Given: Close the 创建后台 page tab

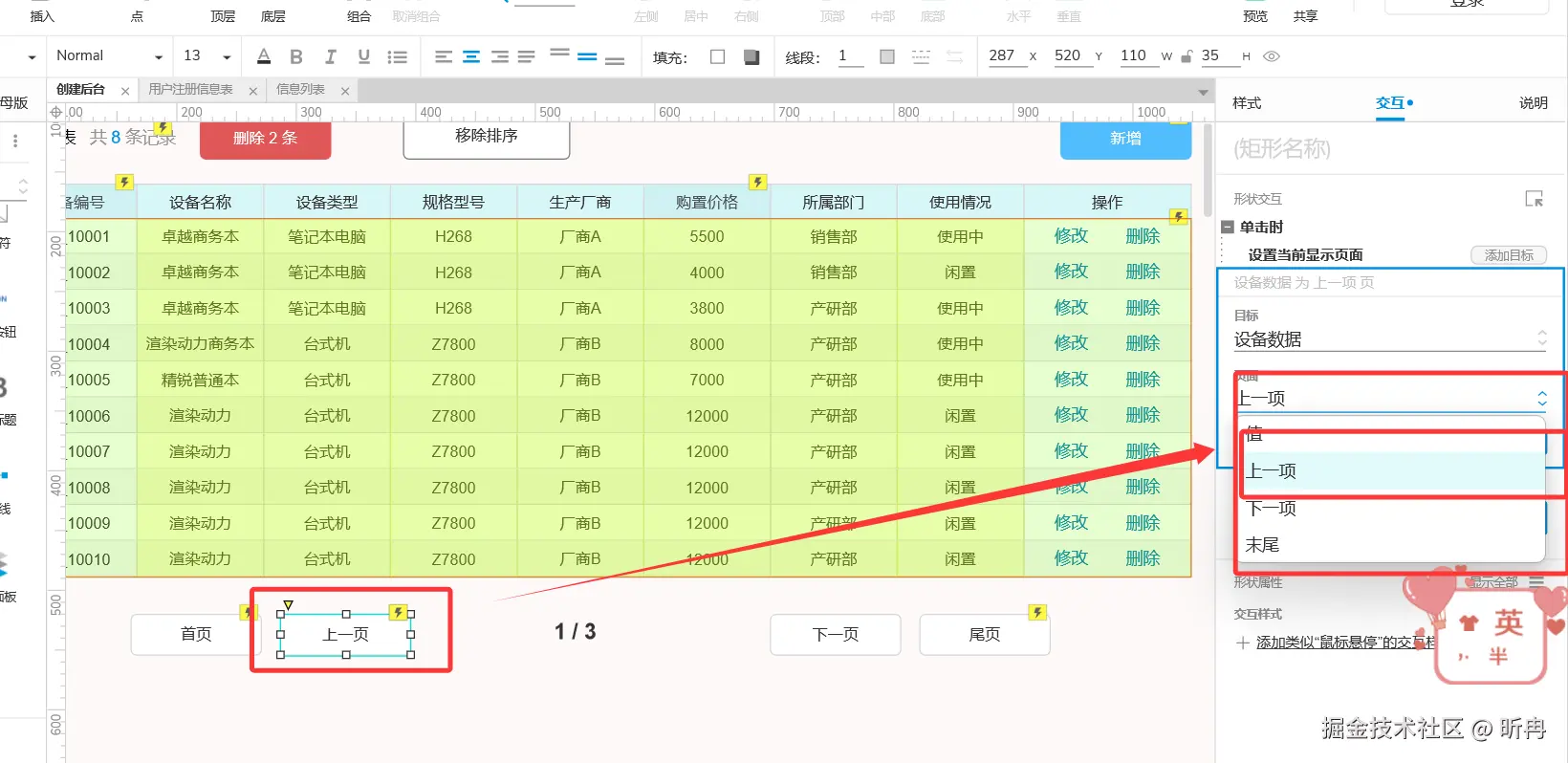Looking at the screenshot, I should (x=125, y=91).
